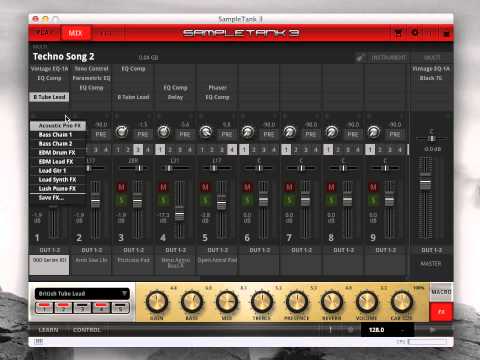Select Save FX... menu entry

58,198
